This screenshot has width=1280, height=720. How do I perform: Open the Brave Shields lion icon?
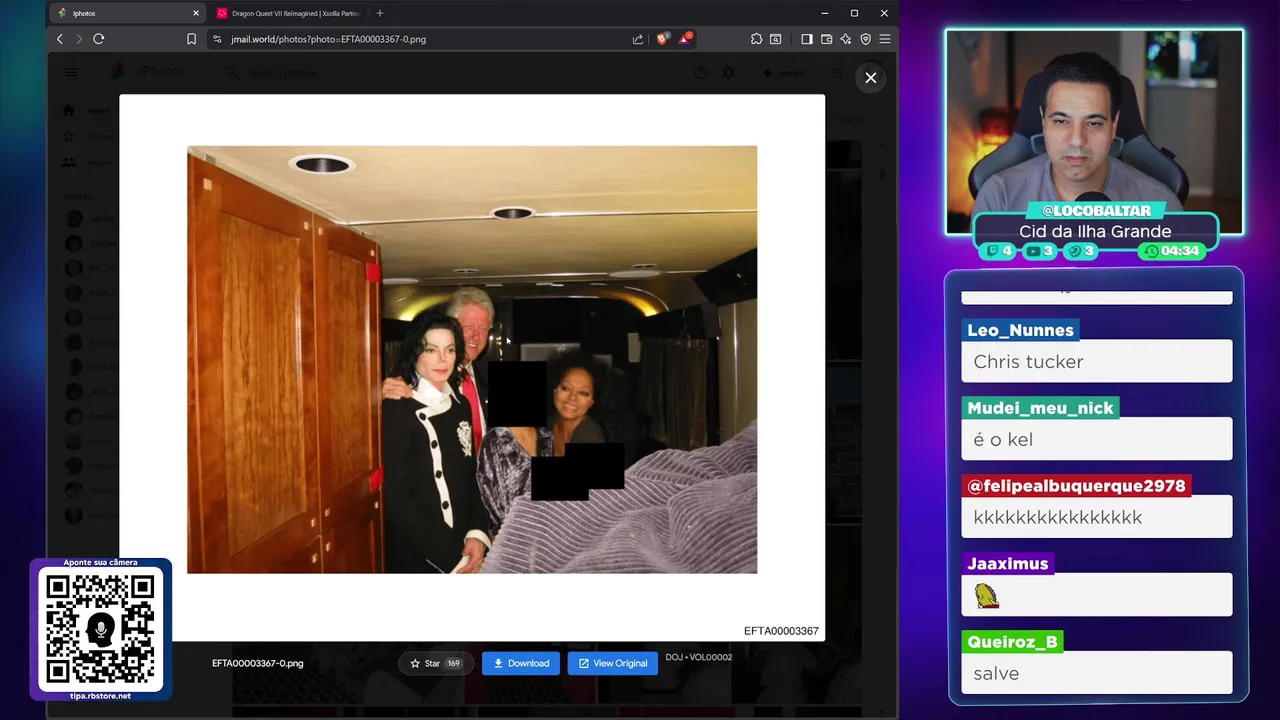pyautogui.click(x=662, y=39)
